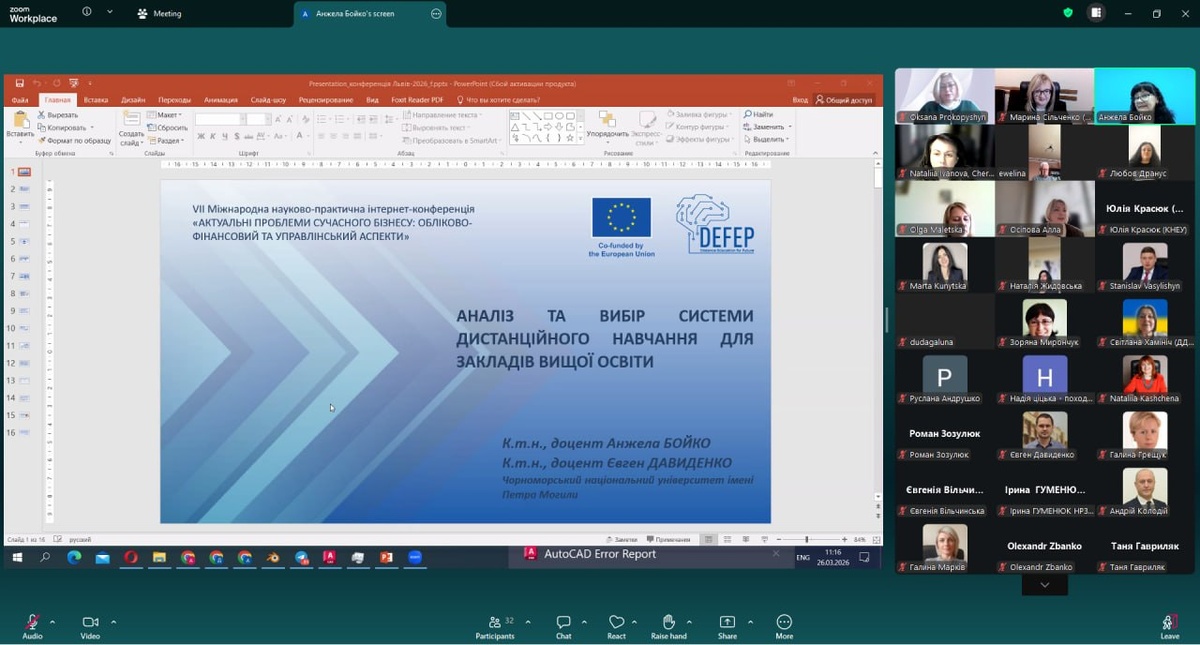
Task: Open the More options menu
Action: (x=784, y=624)
